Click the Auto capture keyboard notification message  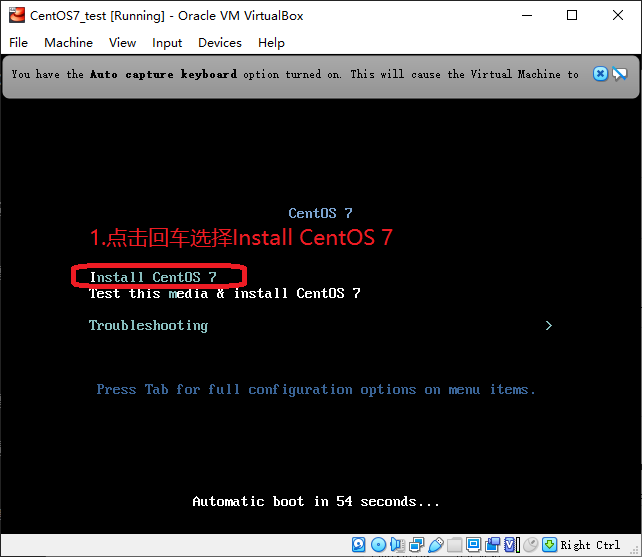[x=295, y=74]
